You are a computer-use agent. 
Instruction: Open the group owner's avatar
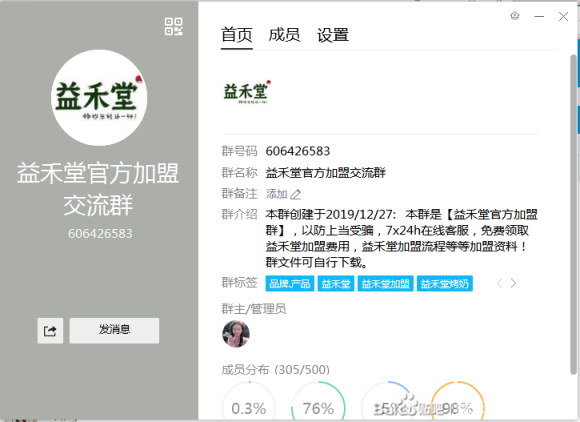point(236,334)
